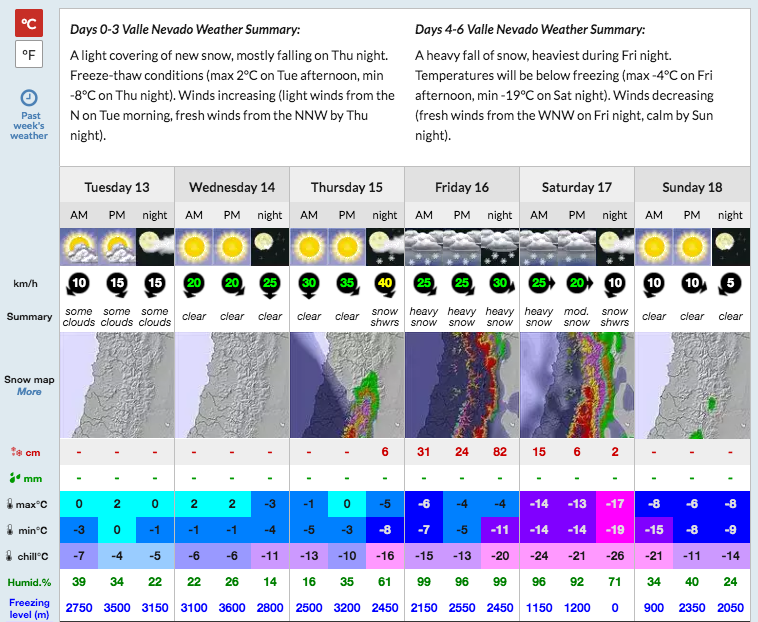The width and height of the screenshot is (758, 622).
Task: Click Days 0-3 Valle Nevado Weather Summary heading
Action: coord(185,29)
